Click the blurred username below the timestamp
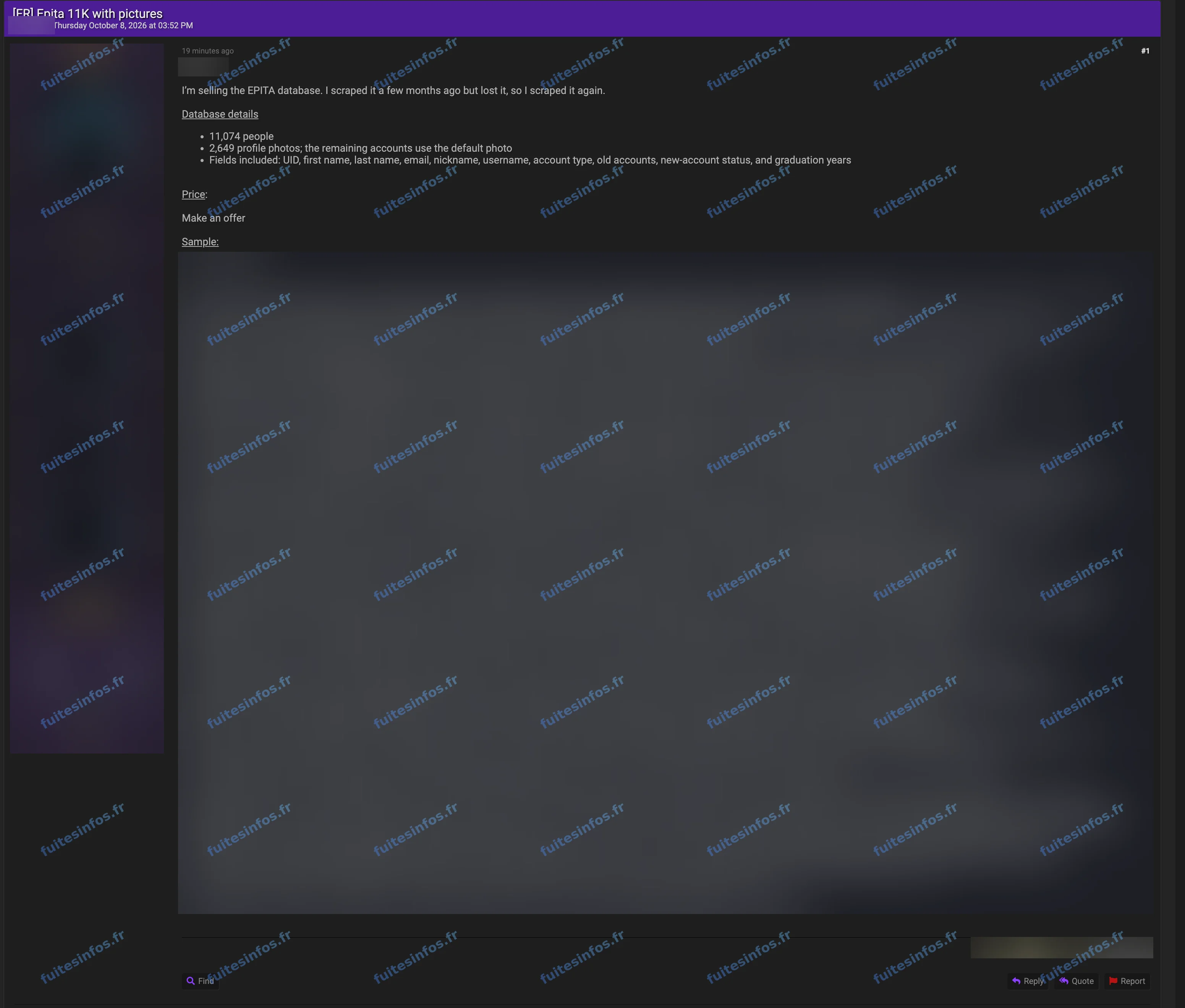1185x1008 pixels. [x=203, y=67]
